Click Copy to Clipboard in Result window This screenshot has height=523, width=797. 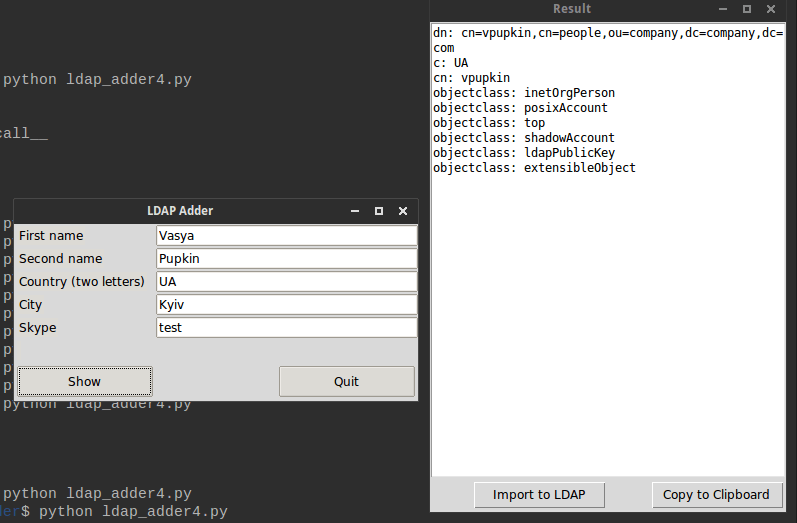click(717, 495)
